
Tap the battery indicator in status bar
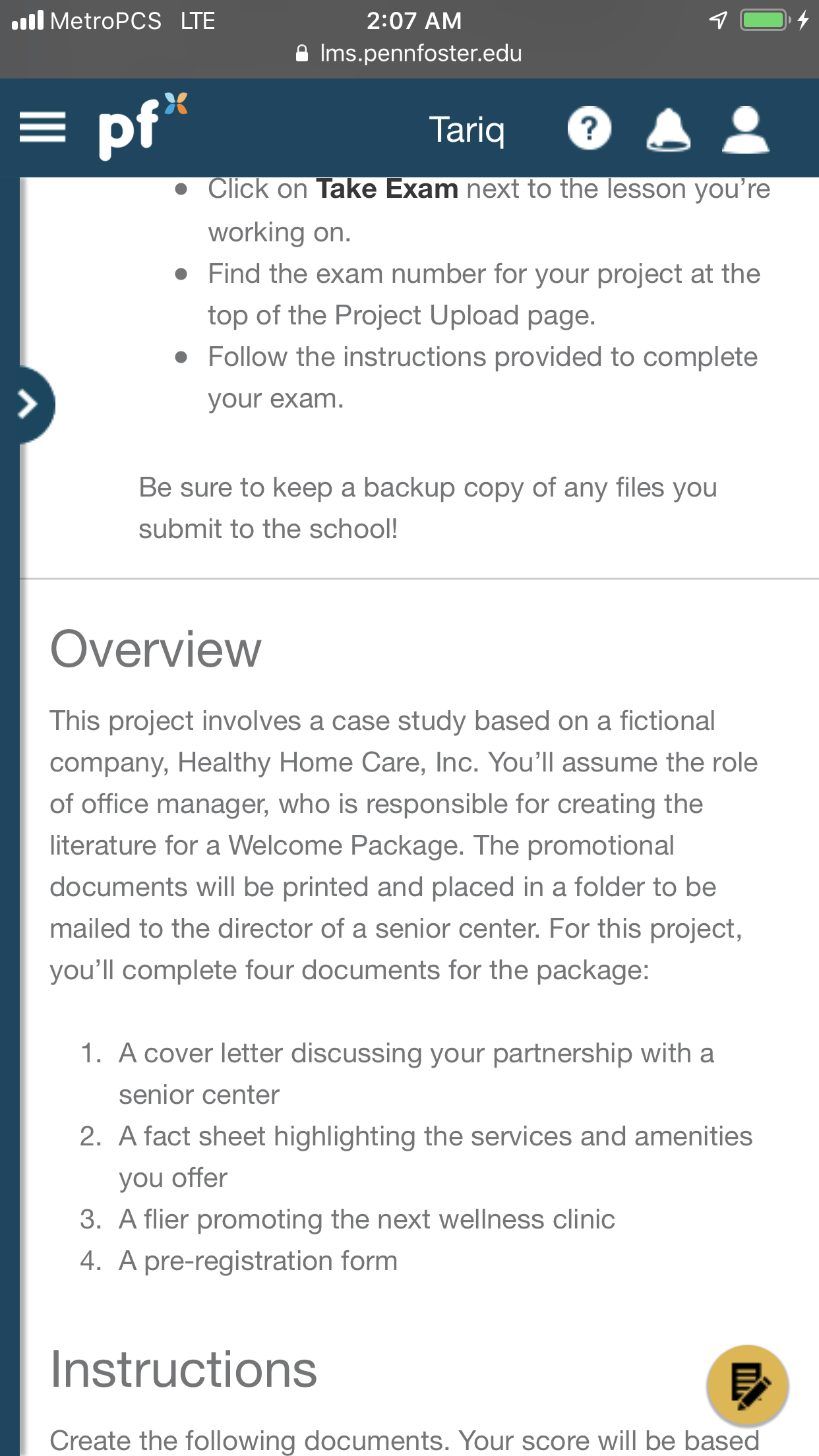[766, 20]
